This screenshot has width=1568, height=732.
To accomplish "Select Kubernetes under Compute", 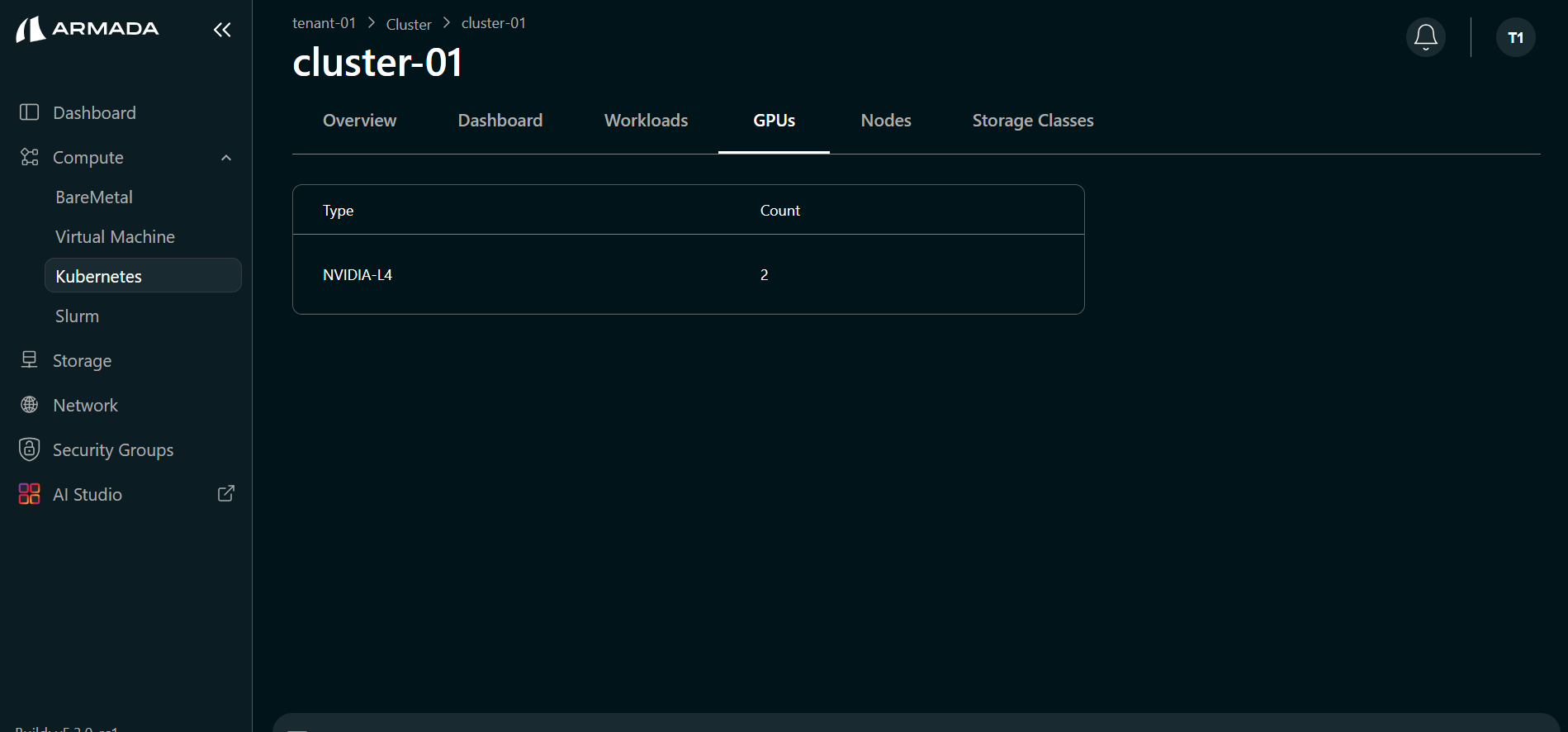I will coord(143,275).
